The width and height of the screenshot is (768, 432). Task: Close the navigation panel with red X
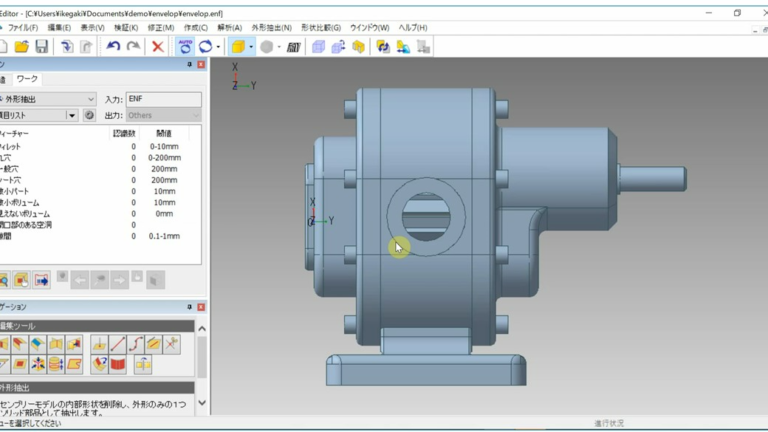(x=202, y=307)
